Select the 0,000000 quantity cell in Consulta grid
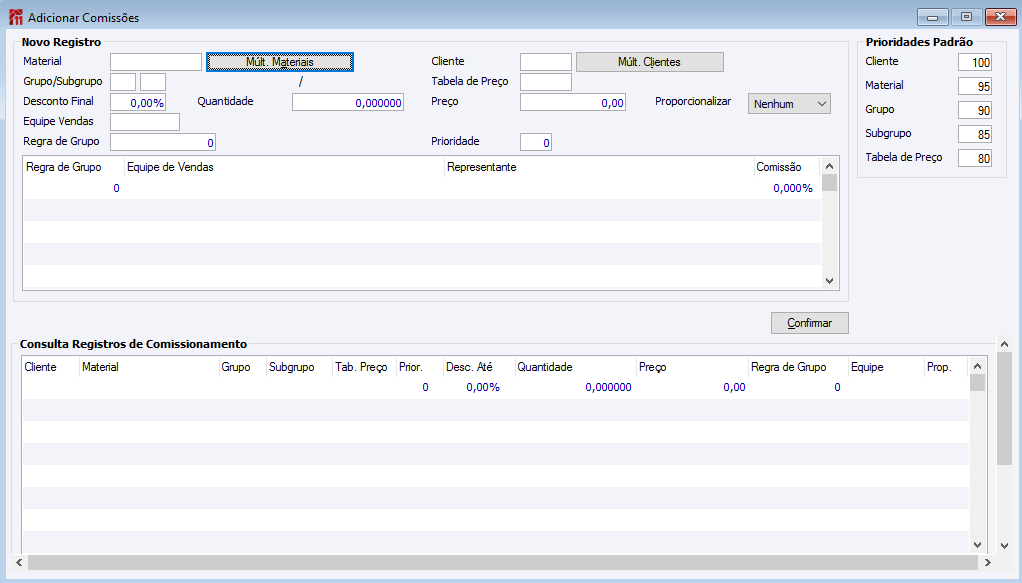The height and width of the screenshot is (583, 1022). pos(575,387)
